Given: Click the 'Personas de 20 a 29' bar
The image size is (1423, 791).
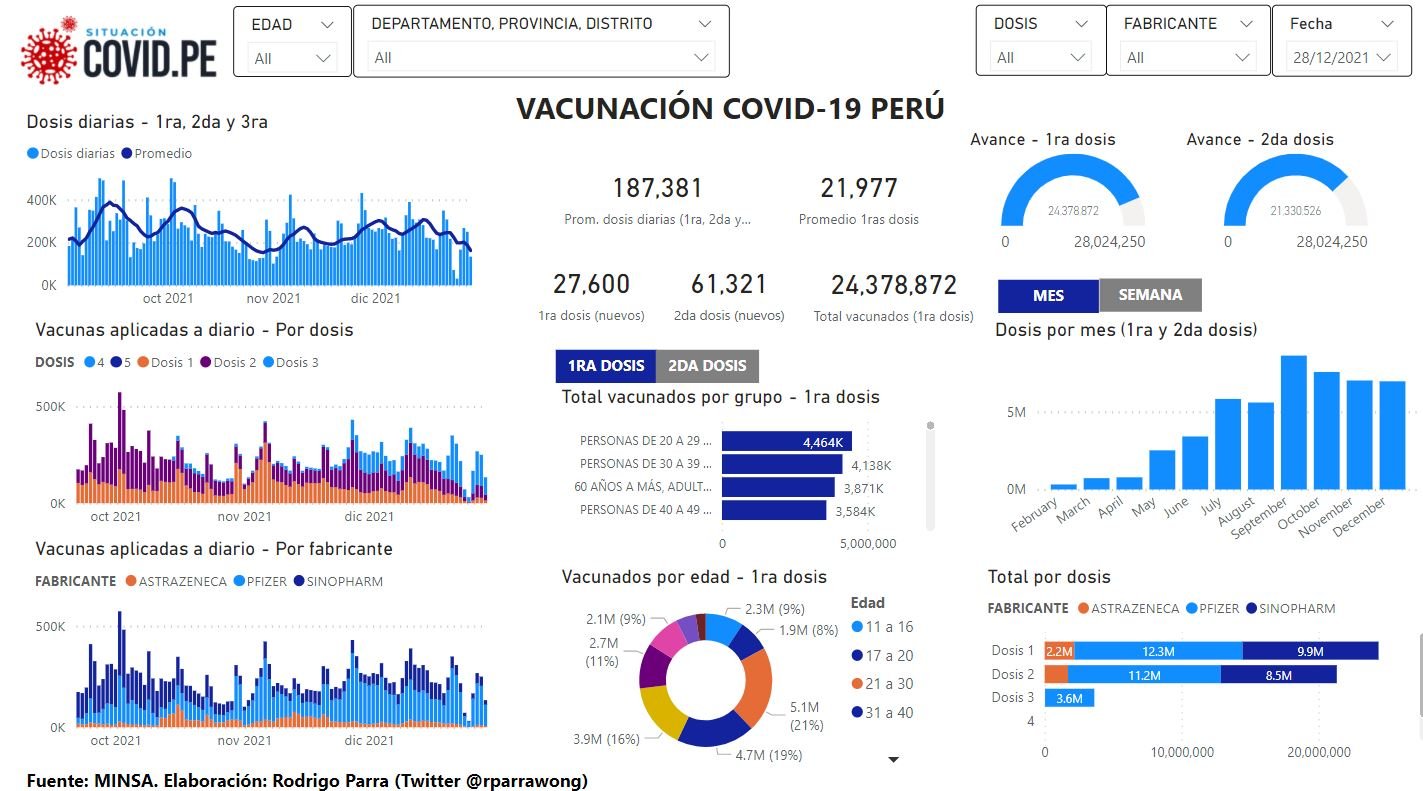Looking at the screenshot, I should click(787, 441).
